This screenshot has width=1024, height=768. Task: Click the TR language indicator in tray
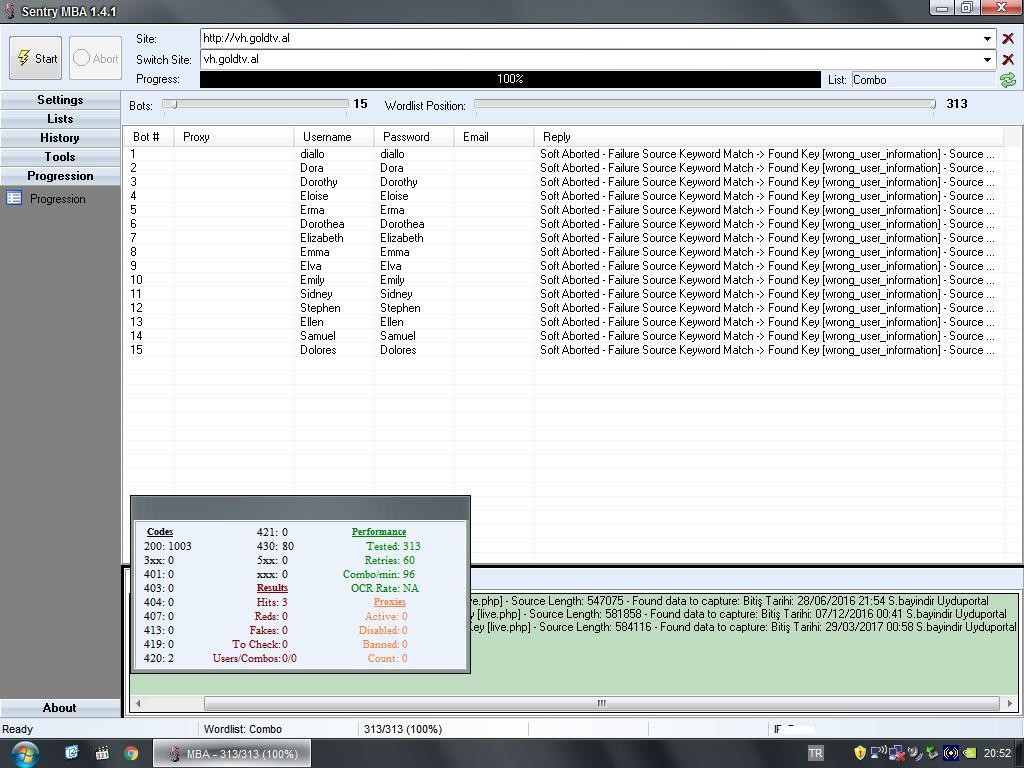(x=815, y=753)
